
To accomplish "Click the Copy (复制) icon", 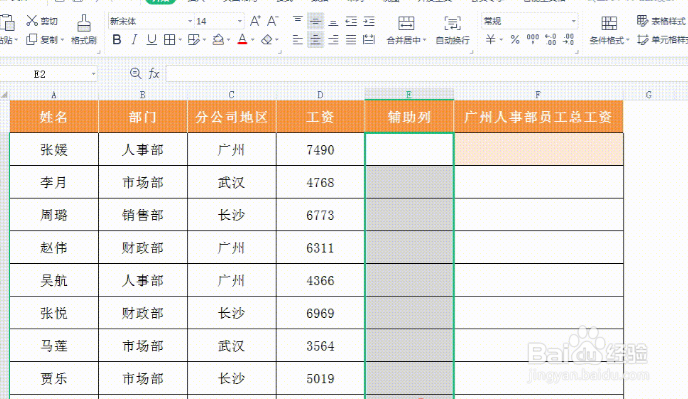I will pos(32,40).
